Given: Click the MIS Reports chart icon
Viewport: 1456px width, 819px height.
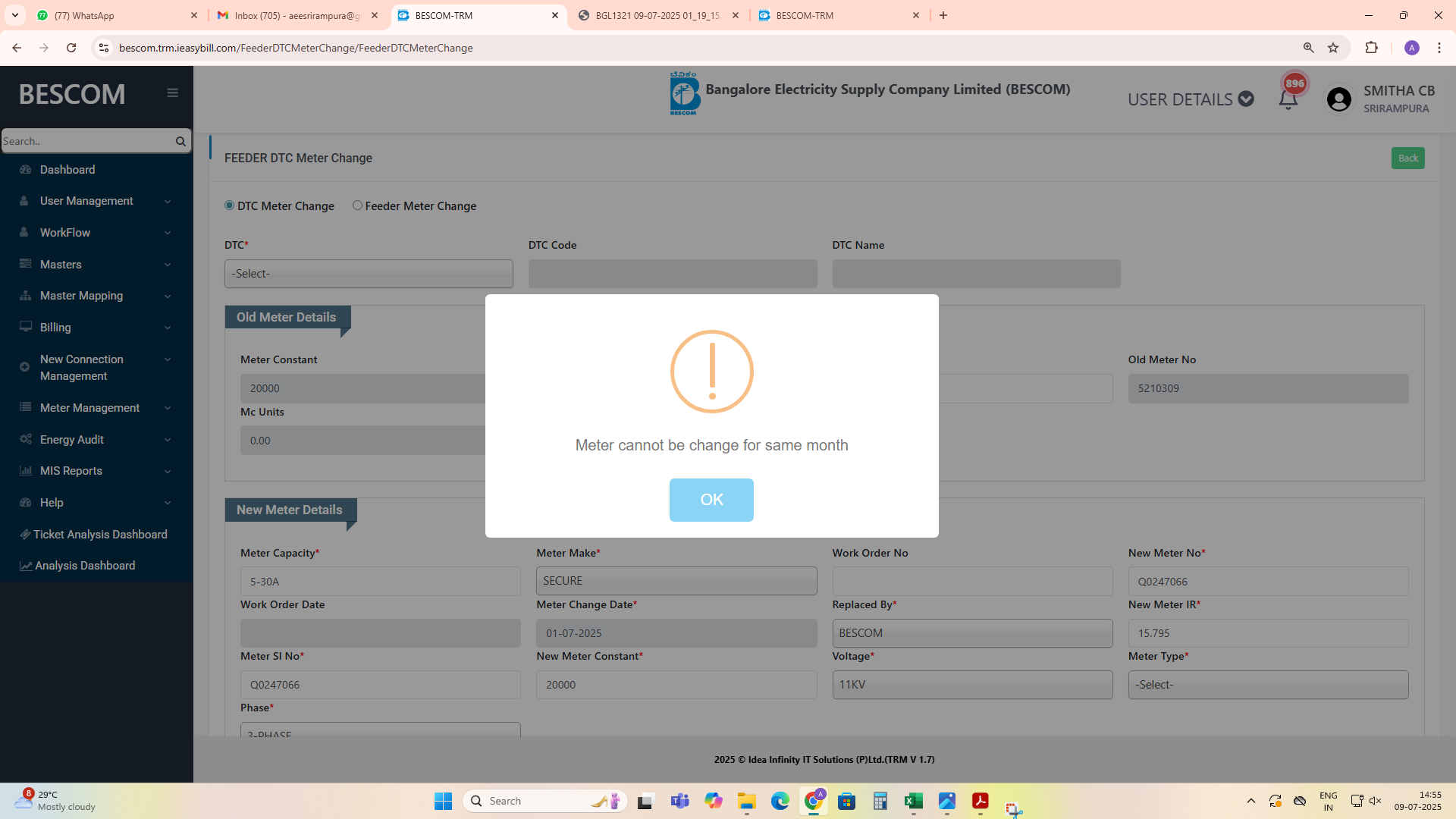Looking at the screenshot, I should (26, 471).
